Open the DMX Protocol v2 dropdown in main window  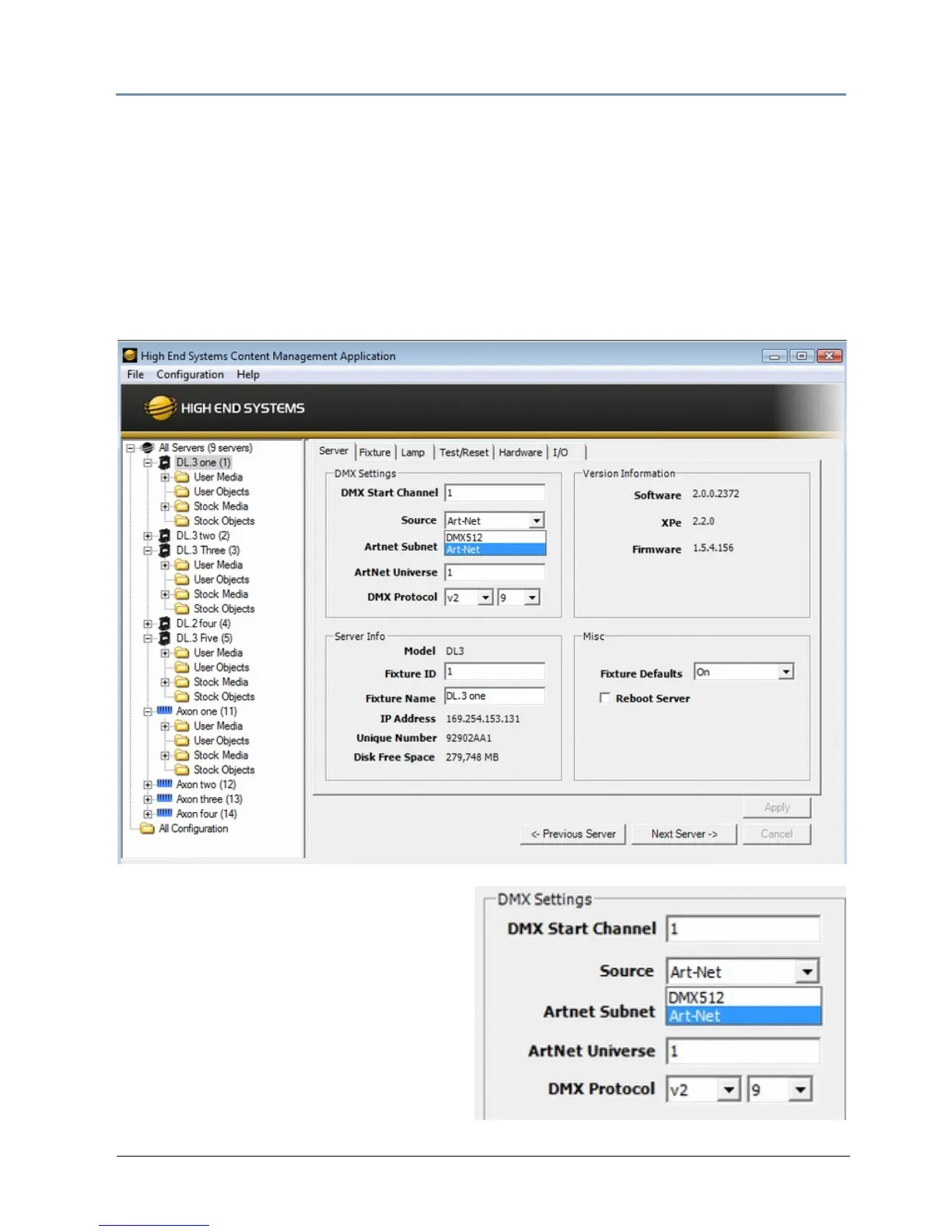[x=485, y=598]
